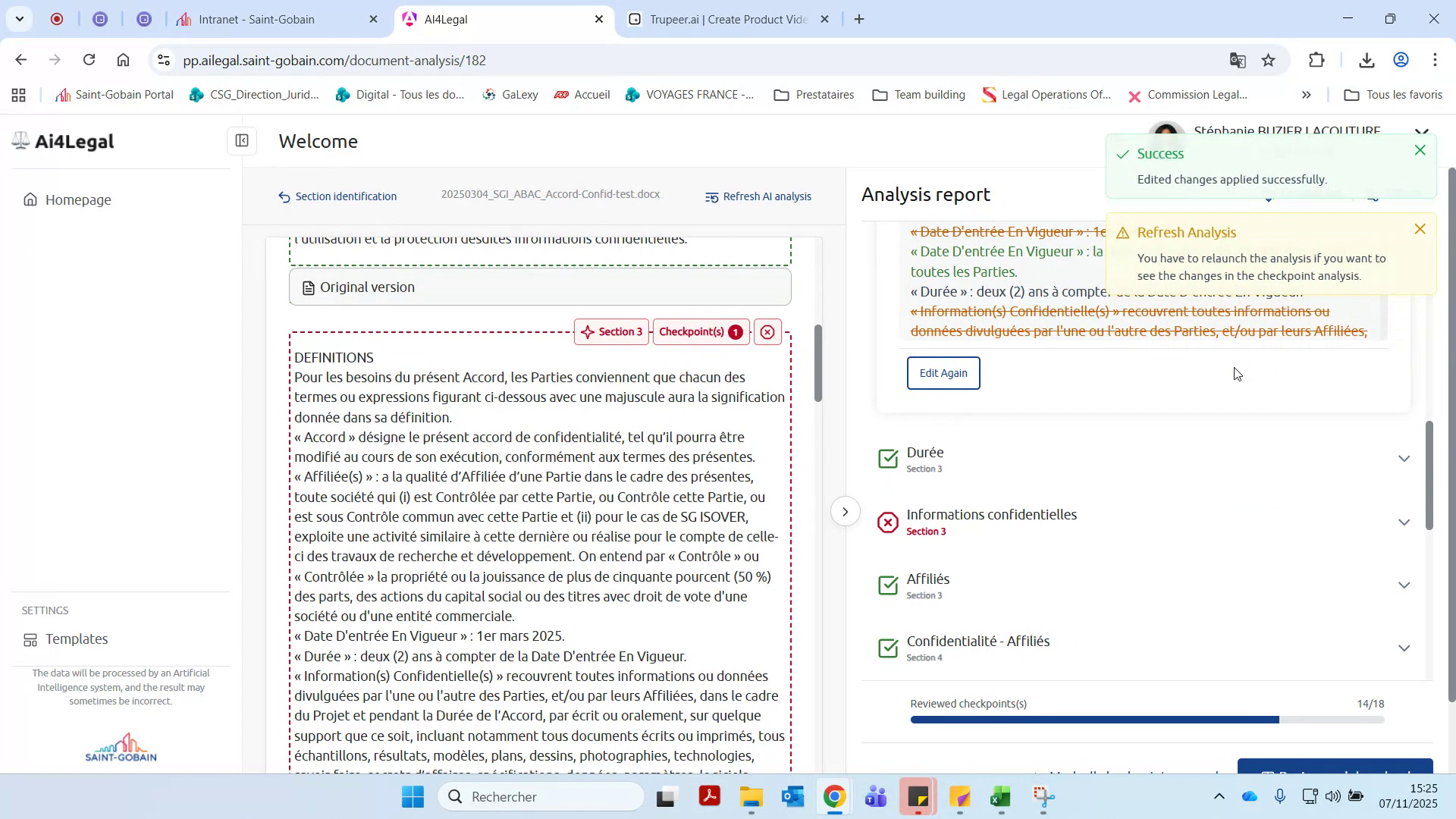Open Templates under Settings
Image resolution: width=1456 pixels, height=819 pixels.
pyautogui.click(x=76, y=639)
